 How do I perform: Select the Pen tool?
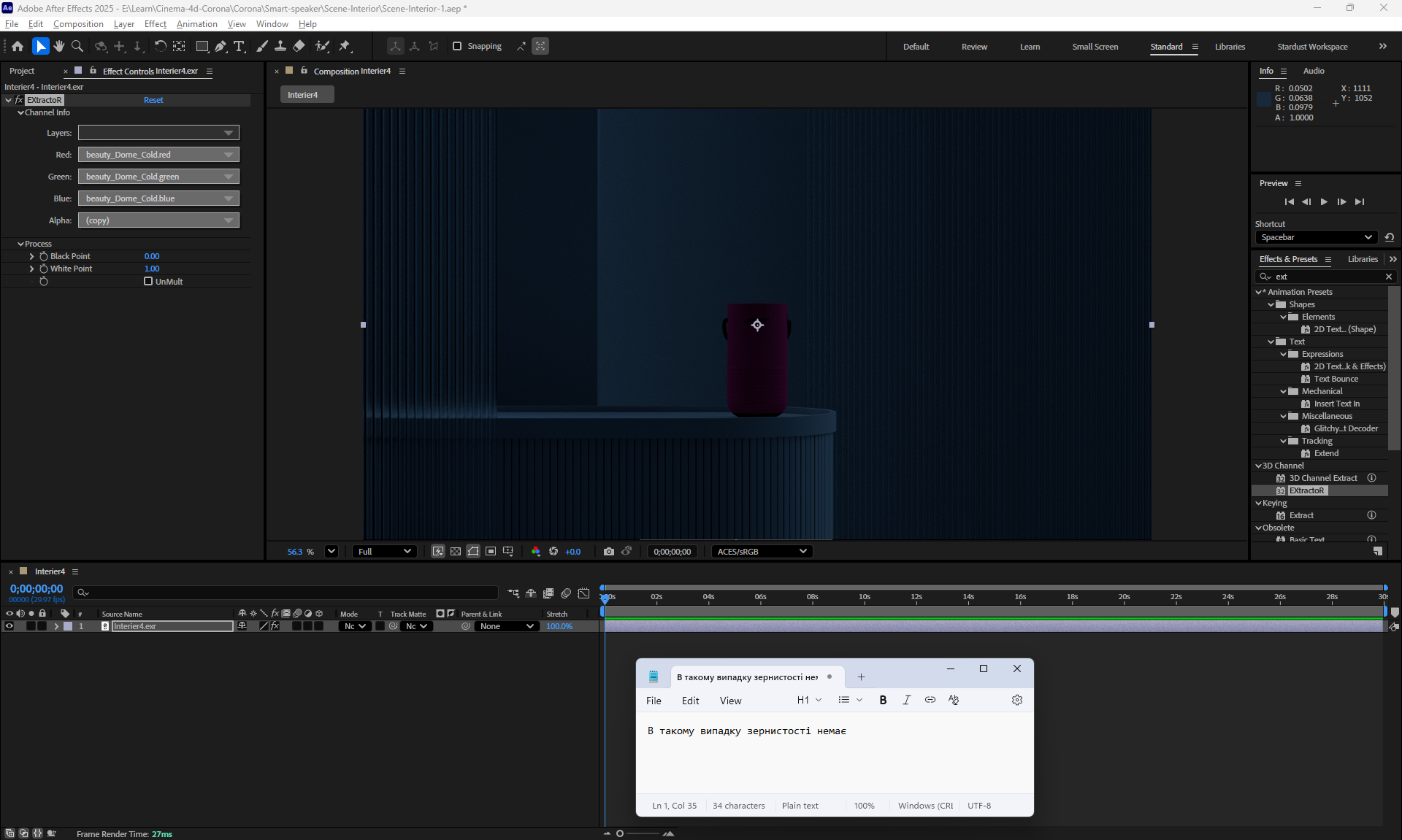pyautogui.click(x=221, y=46)
